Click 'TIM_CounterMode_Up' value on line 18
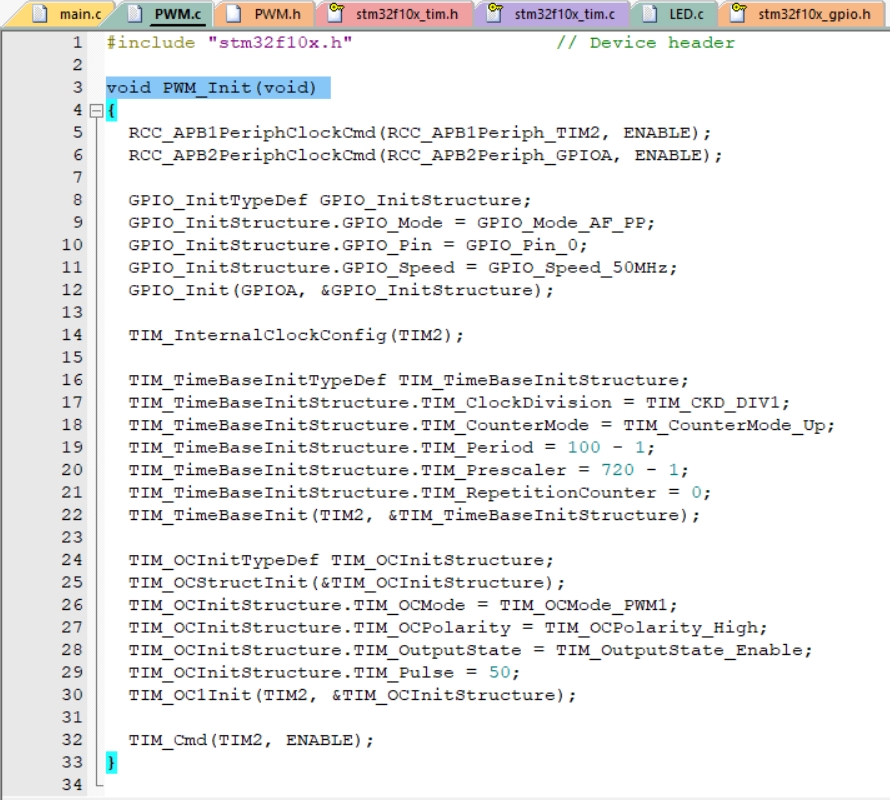 click(x=724, y=426)
